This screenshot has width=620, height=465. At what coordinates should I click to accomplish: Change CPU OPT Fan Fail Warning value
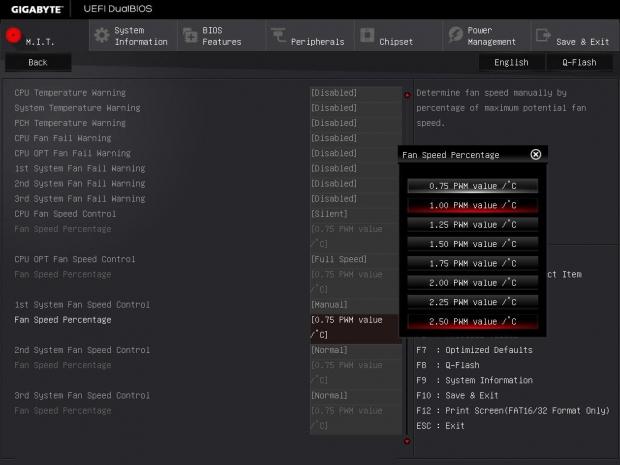(356, 153)
